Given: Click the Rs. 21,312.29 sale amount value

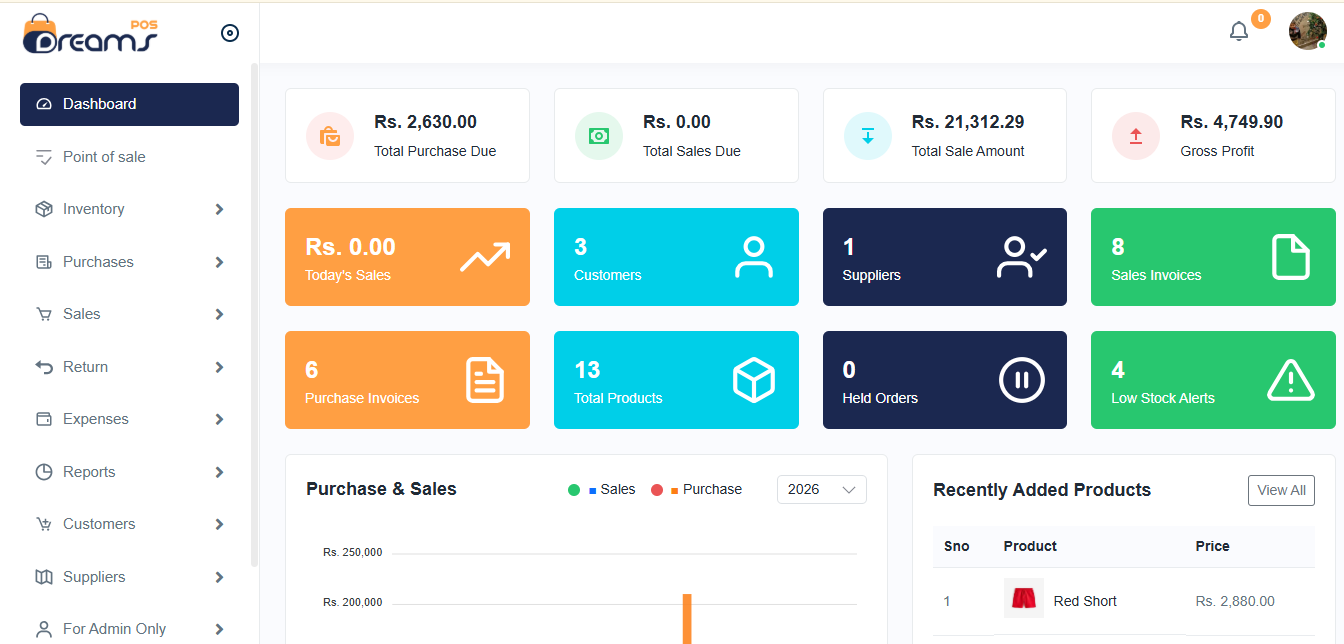Looking at the screenshot, I should coord(968,122).
